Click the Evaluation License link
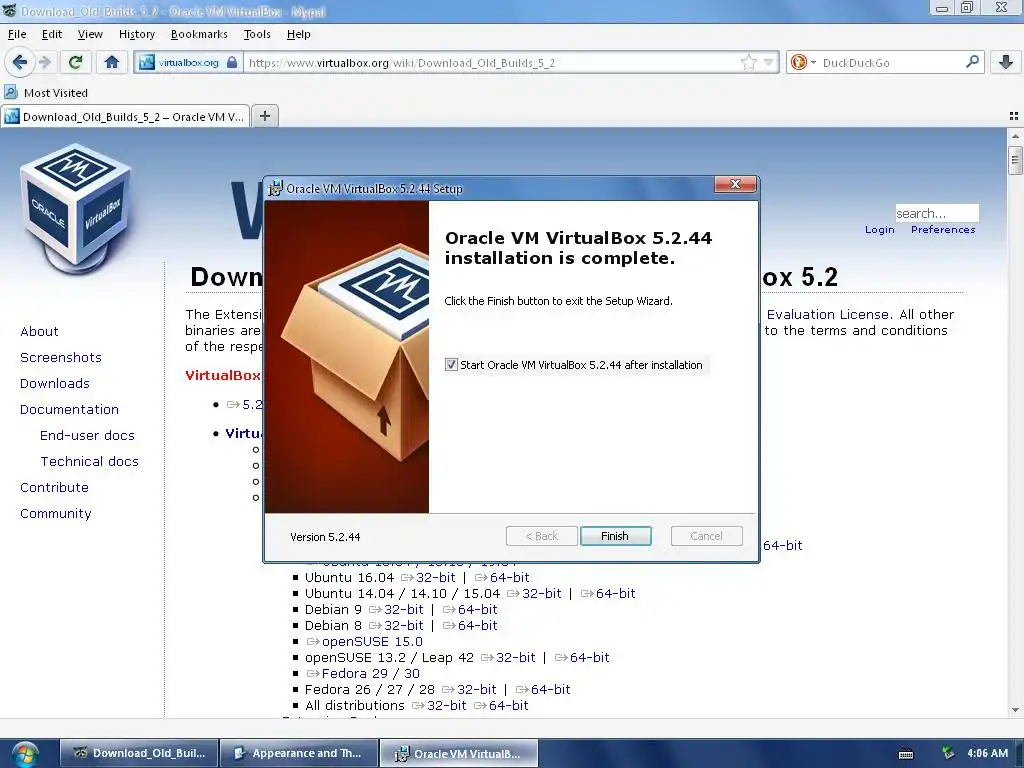 click(x=827, y=314)
